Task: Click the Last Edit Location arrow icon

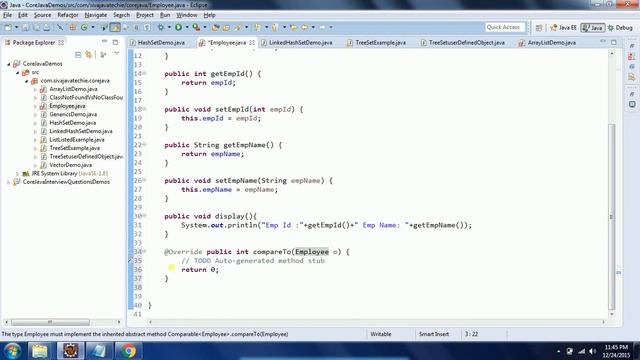Action: [293, 27]
